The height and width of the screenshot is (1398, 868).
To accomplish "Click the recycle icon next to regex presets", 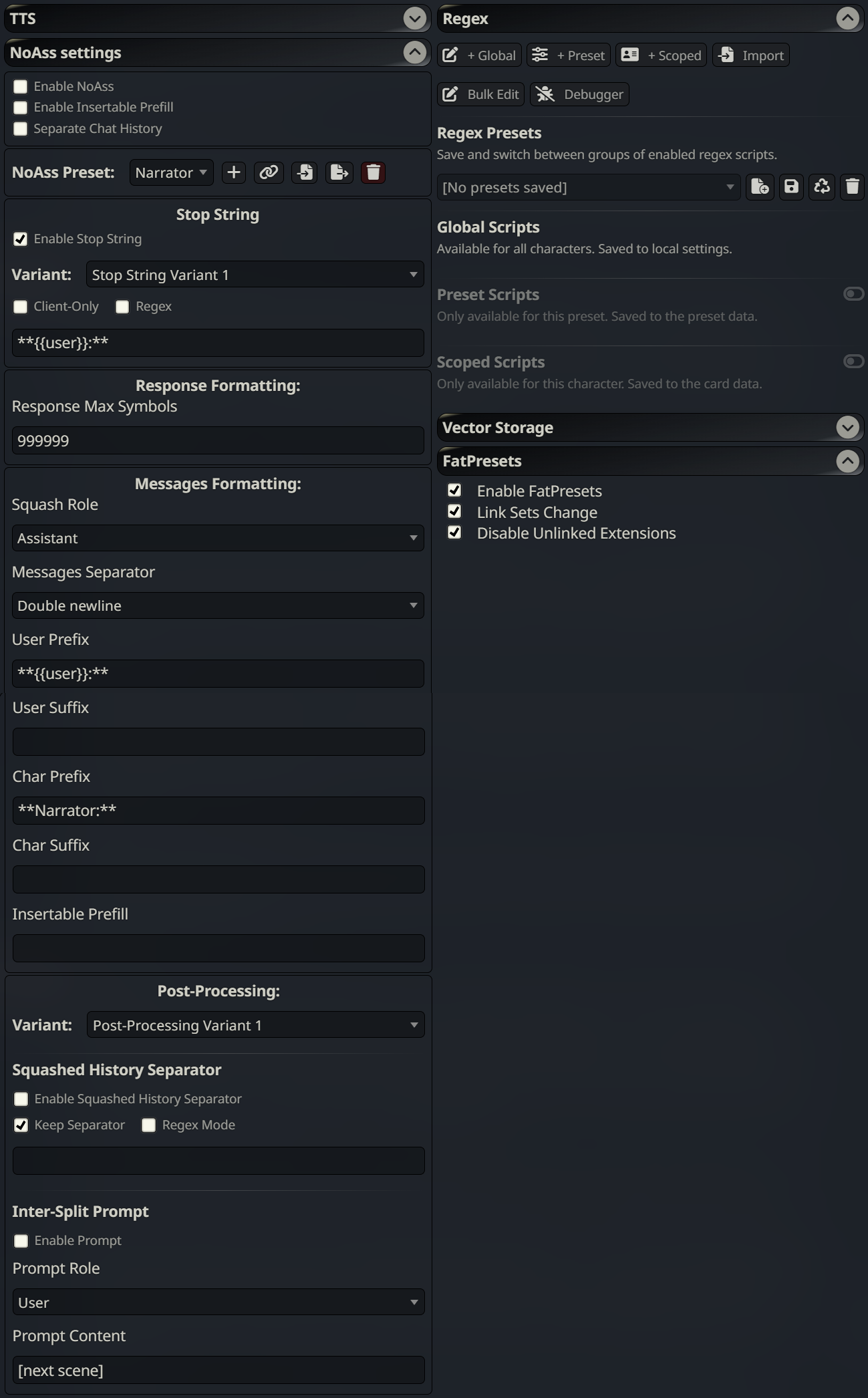I will click(822, 187).
